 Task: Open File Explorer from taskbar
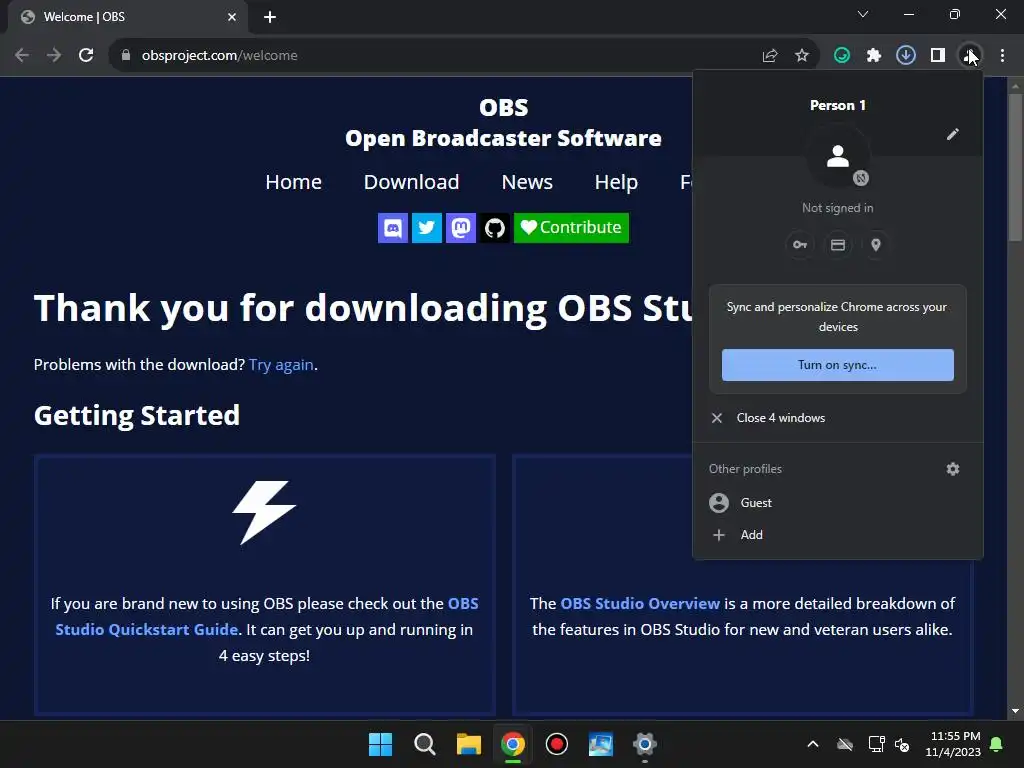(x=468, y=744)
